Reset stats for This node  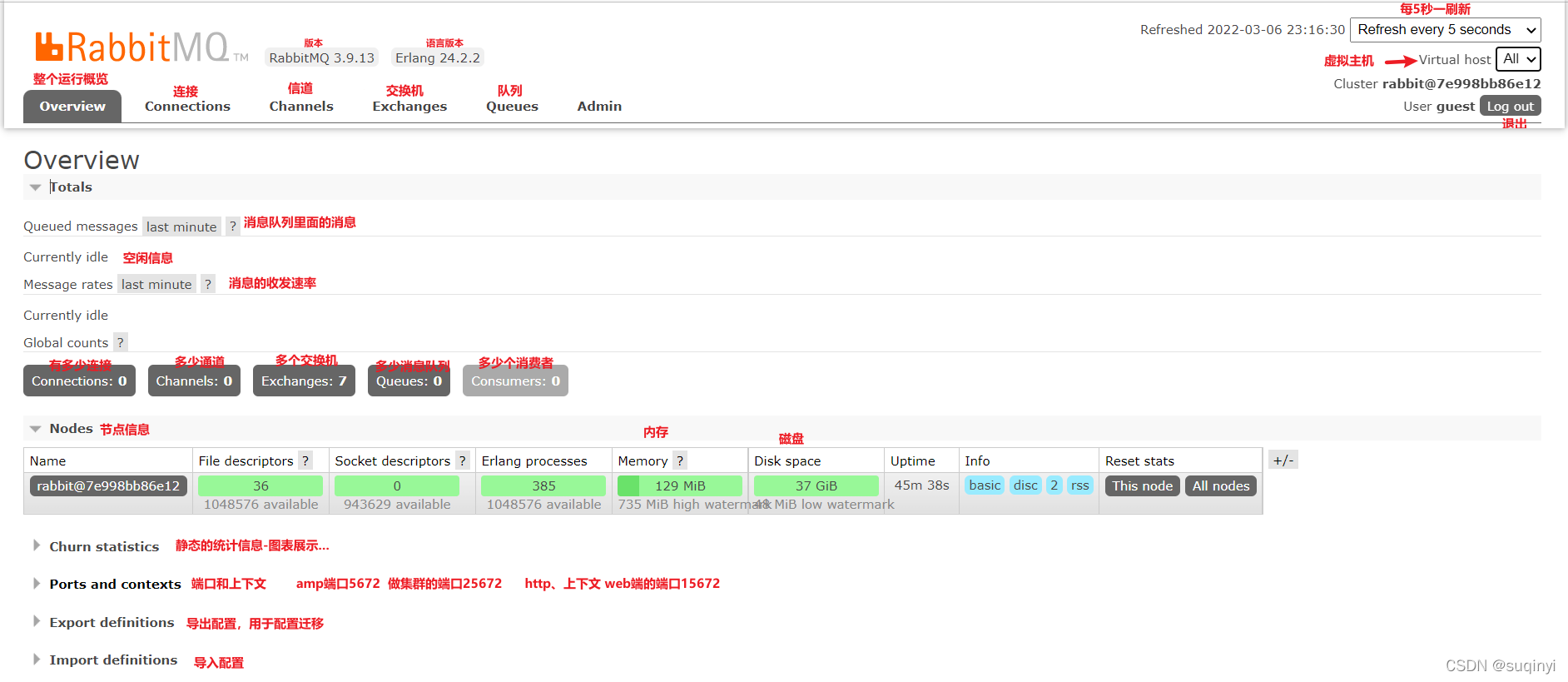[1142, 485]
